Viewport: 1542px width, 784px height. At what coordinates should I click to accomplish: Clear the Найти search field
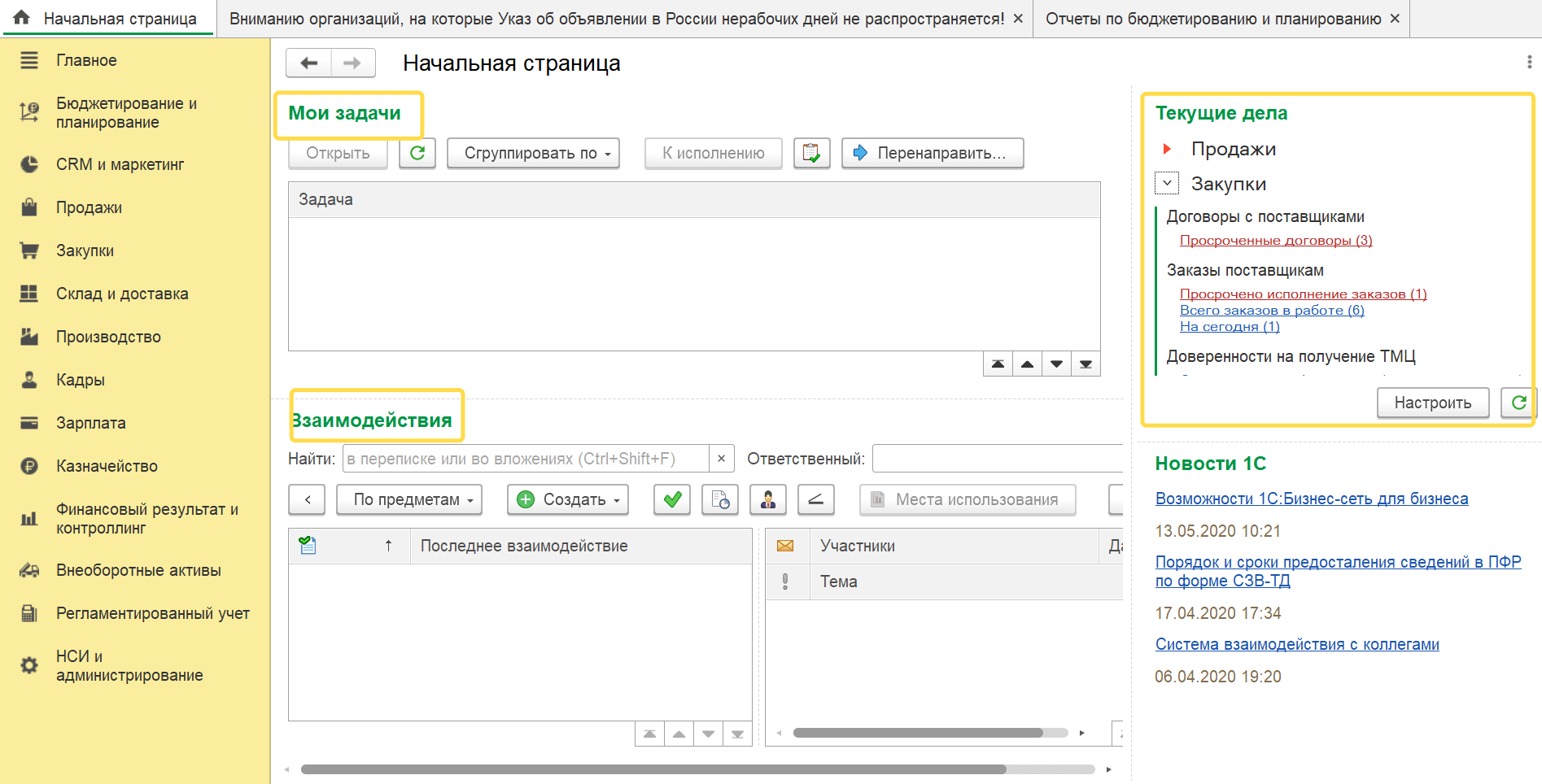coord(721,459)
